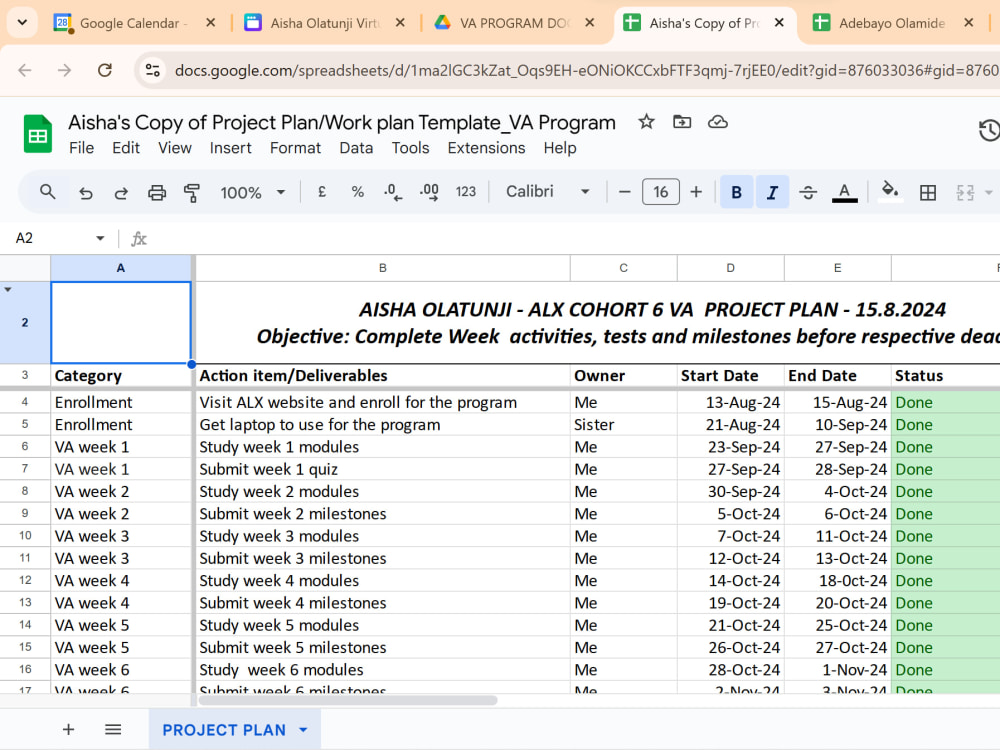
Task: Switch to VA PROGRAM DOC tab
Action: [x=513, y=23]
